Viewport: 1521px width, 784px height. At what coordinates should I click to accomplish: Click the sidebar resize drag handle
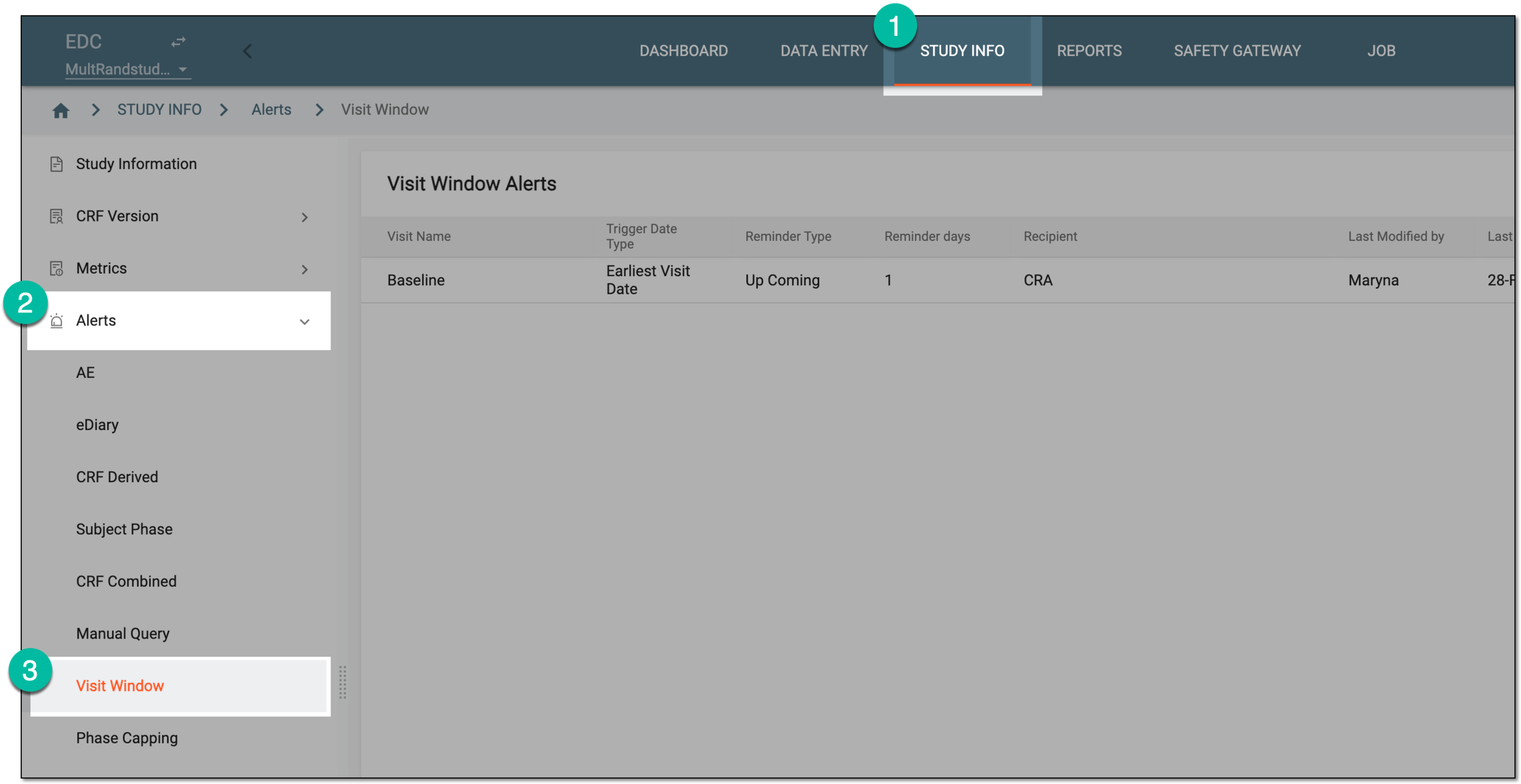pos(343,682)
